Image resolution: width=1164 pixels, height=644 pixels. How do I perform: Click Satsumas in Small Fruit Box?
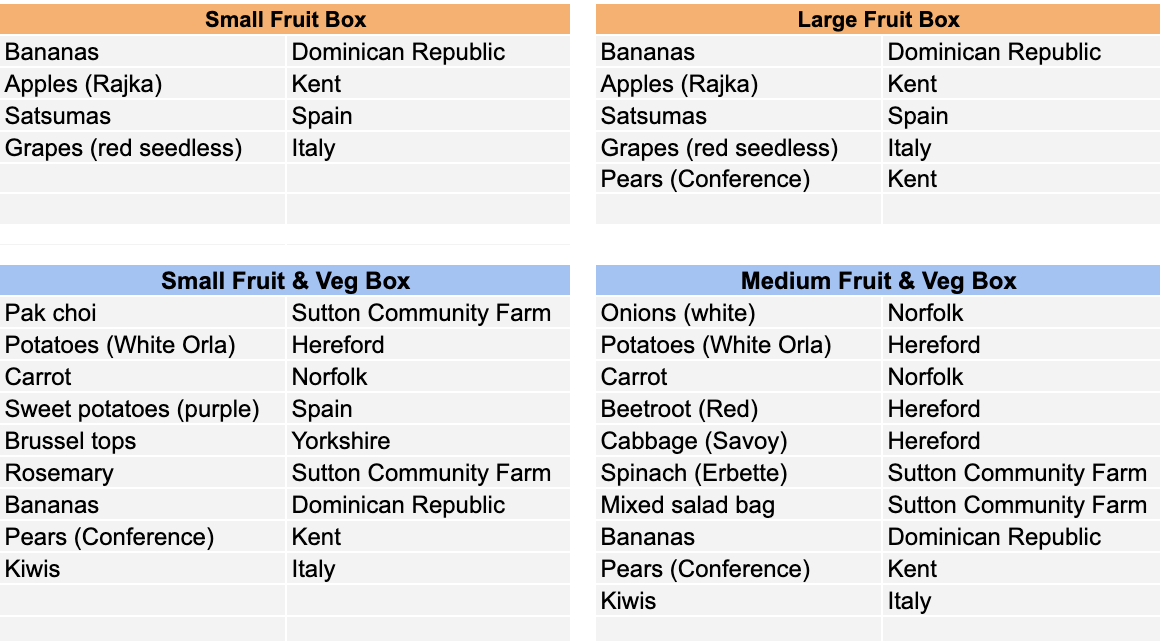coord(143,116)
